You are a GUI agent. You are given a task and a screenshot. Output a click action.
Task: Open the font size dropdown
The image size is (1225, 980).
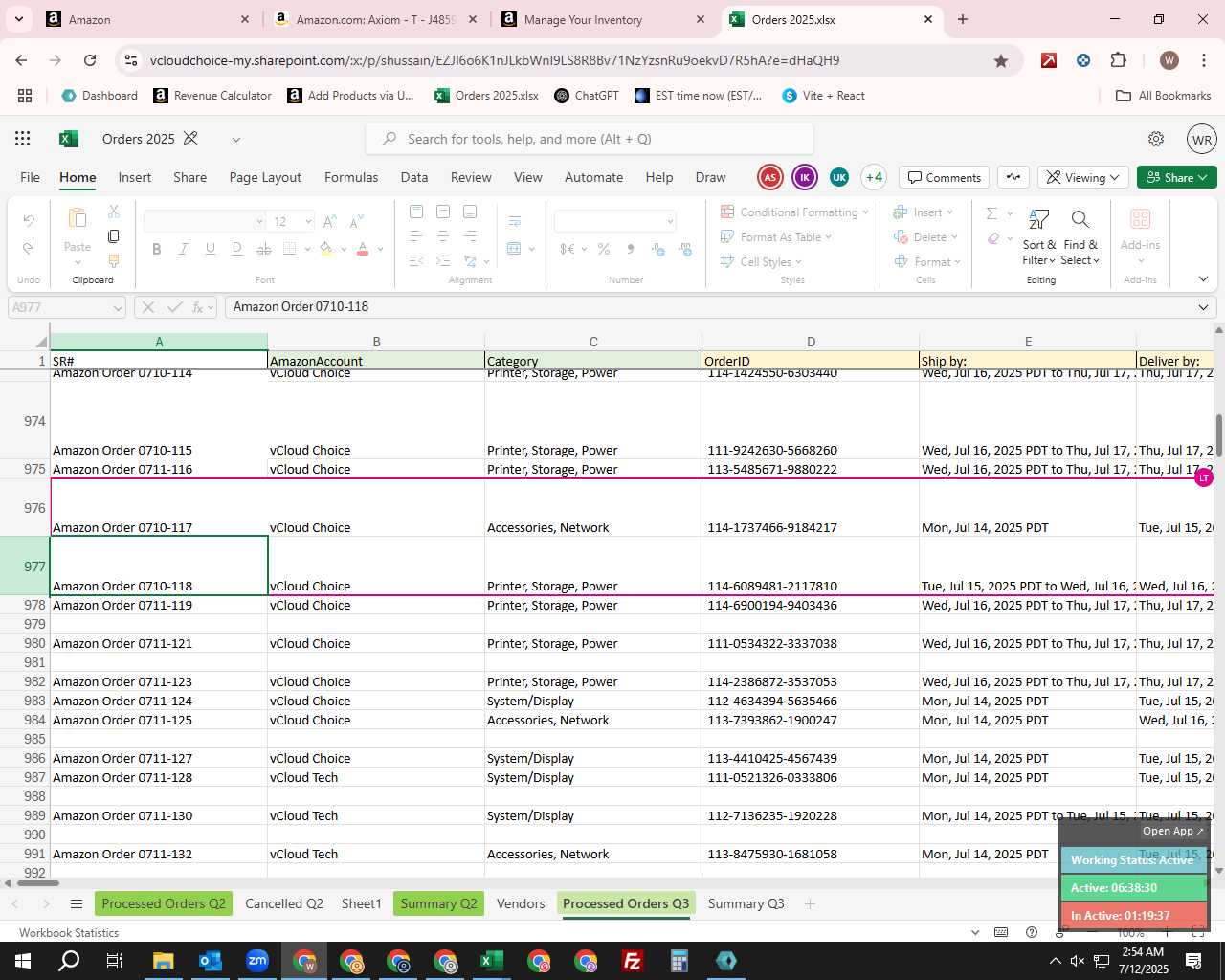click(x=308, y=221)
